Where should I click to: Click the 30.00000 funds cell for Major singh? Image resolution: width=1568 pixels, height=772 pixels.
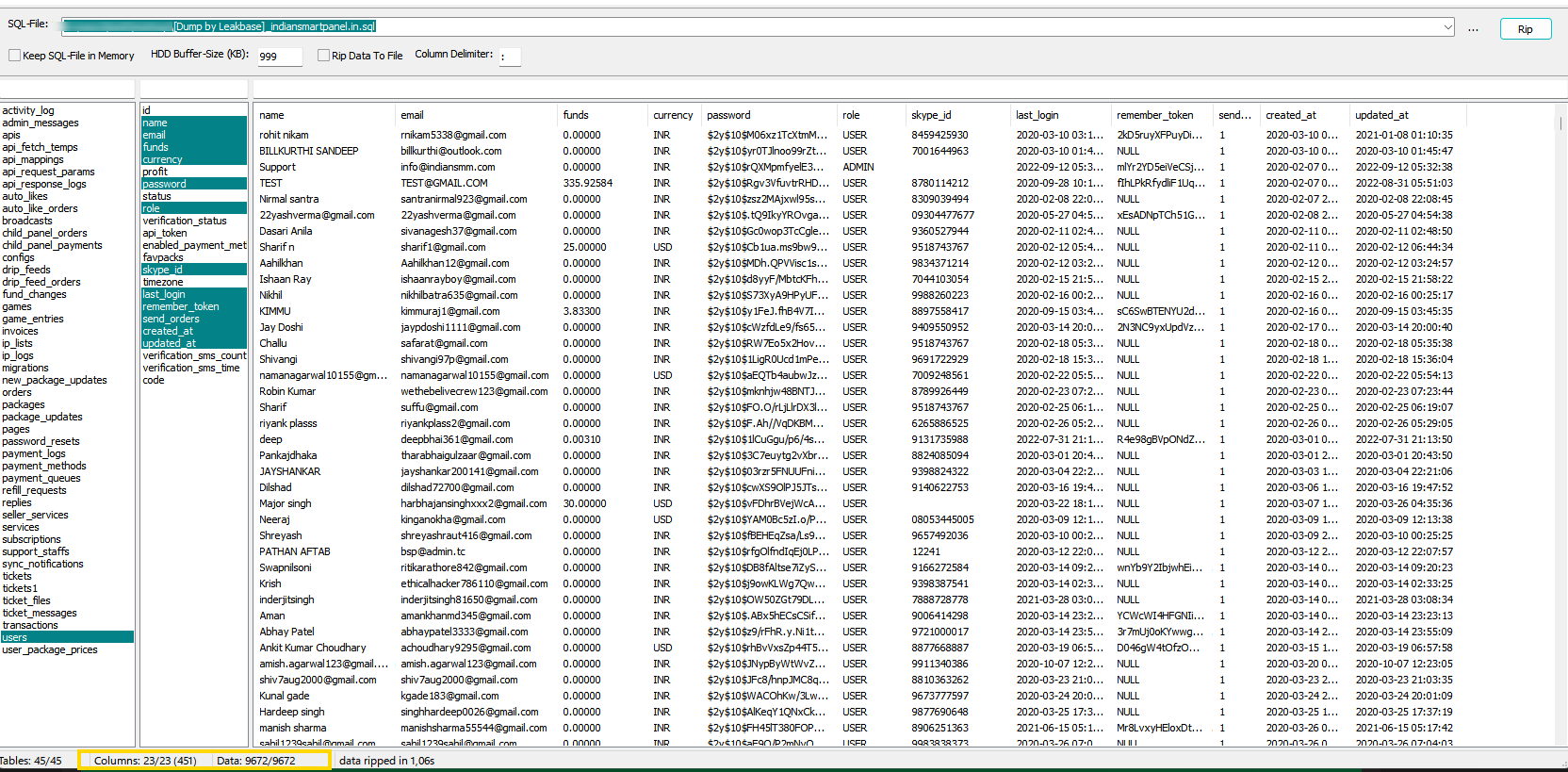coord(585,503)
